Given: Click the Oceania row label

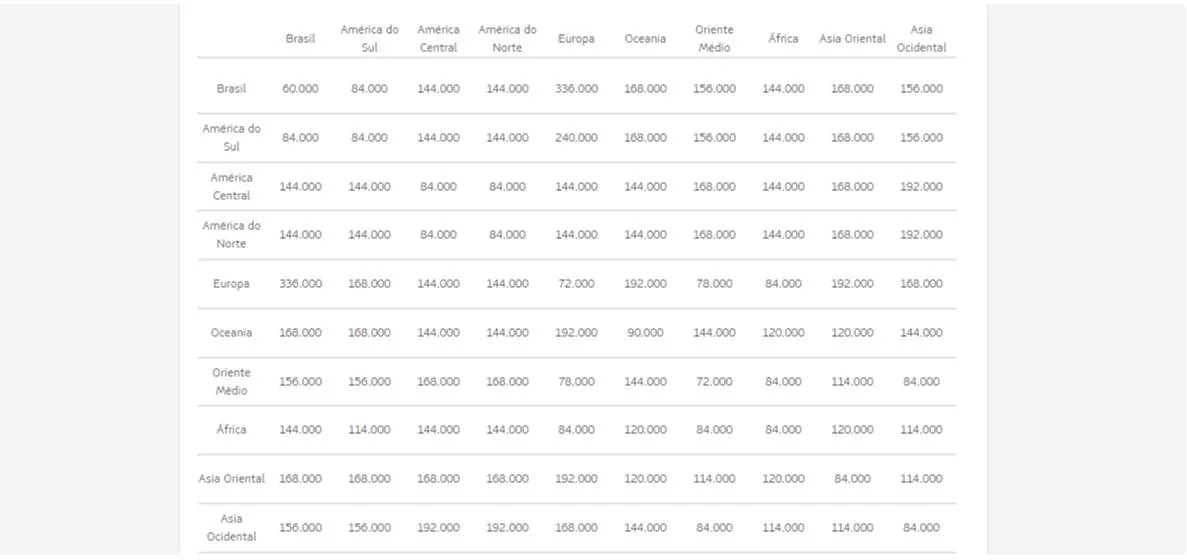Looking at the screenshot, I should pyautogui.click(x=231, y=333).
